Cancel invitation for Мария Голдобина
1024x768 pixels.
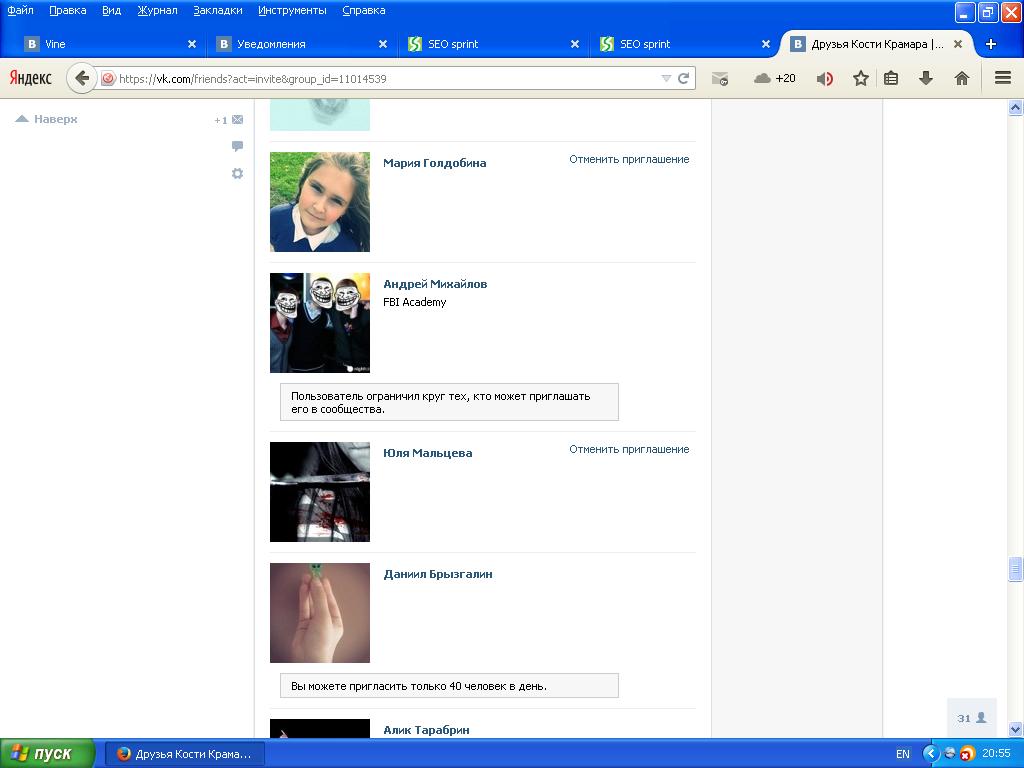click(629, 159)
